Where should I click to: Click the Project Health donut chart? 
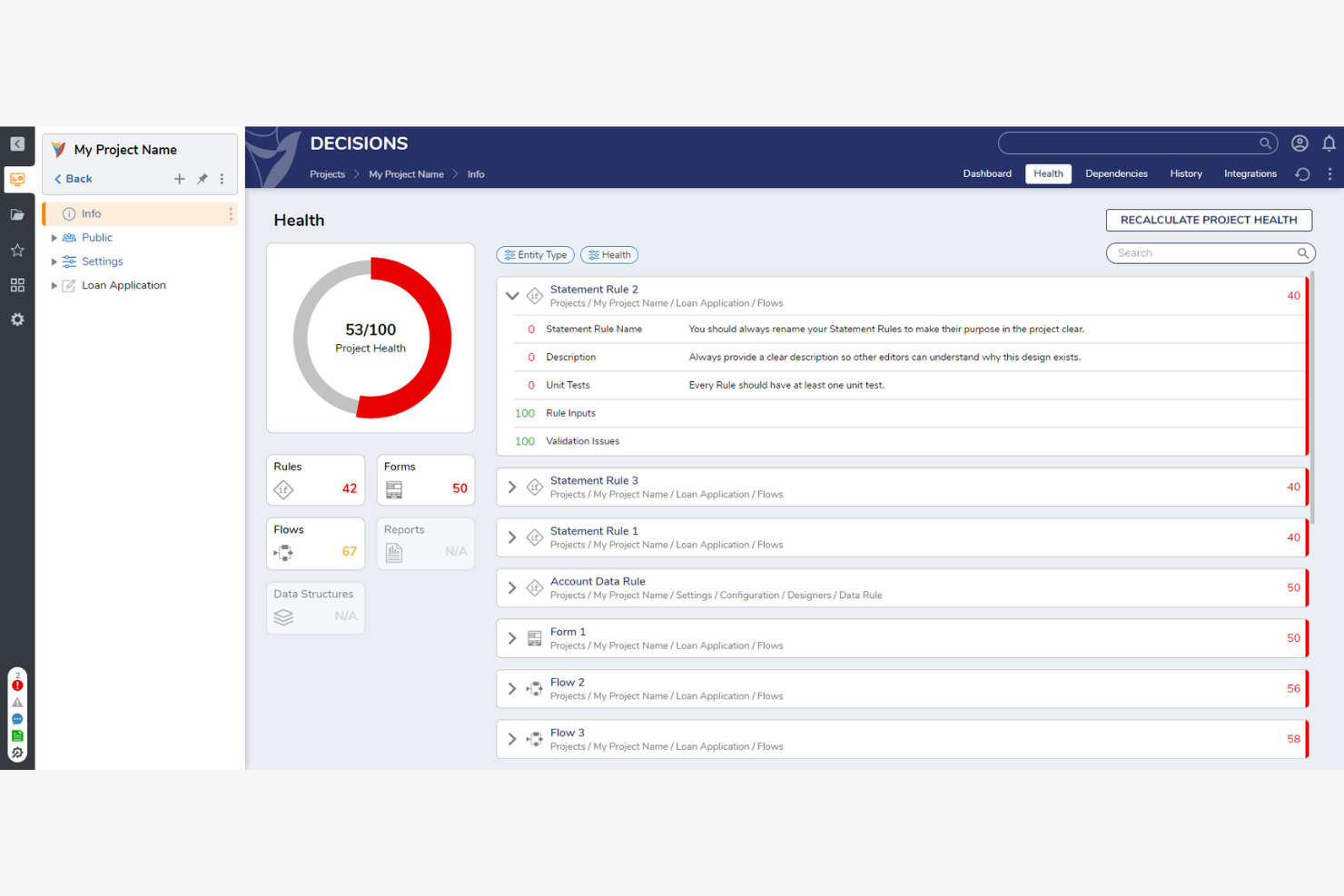(x=370, y=338)
